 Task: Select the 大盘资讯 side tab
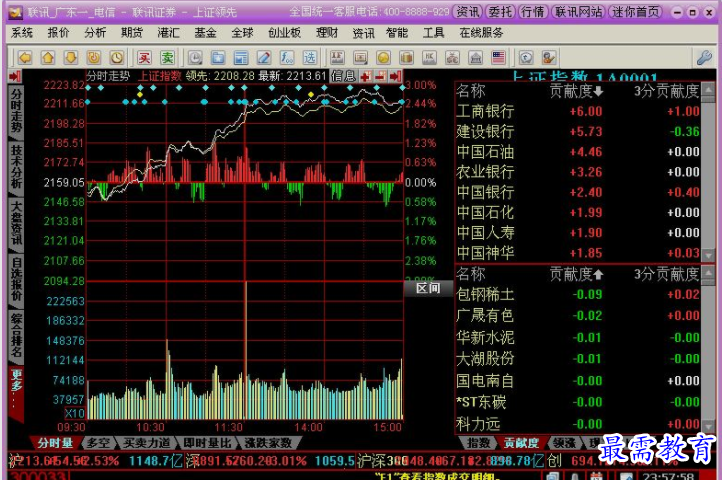[x=16, y=222]
